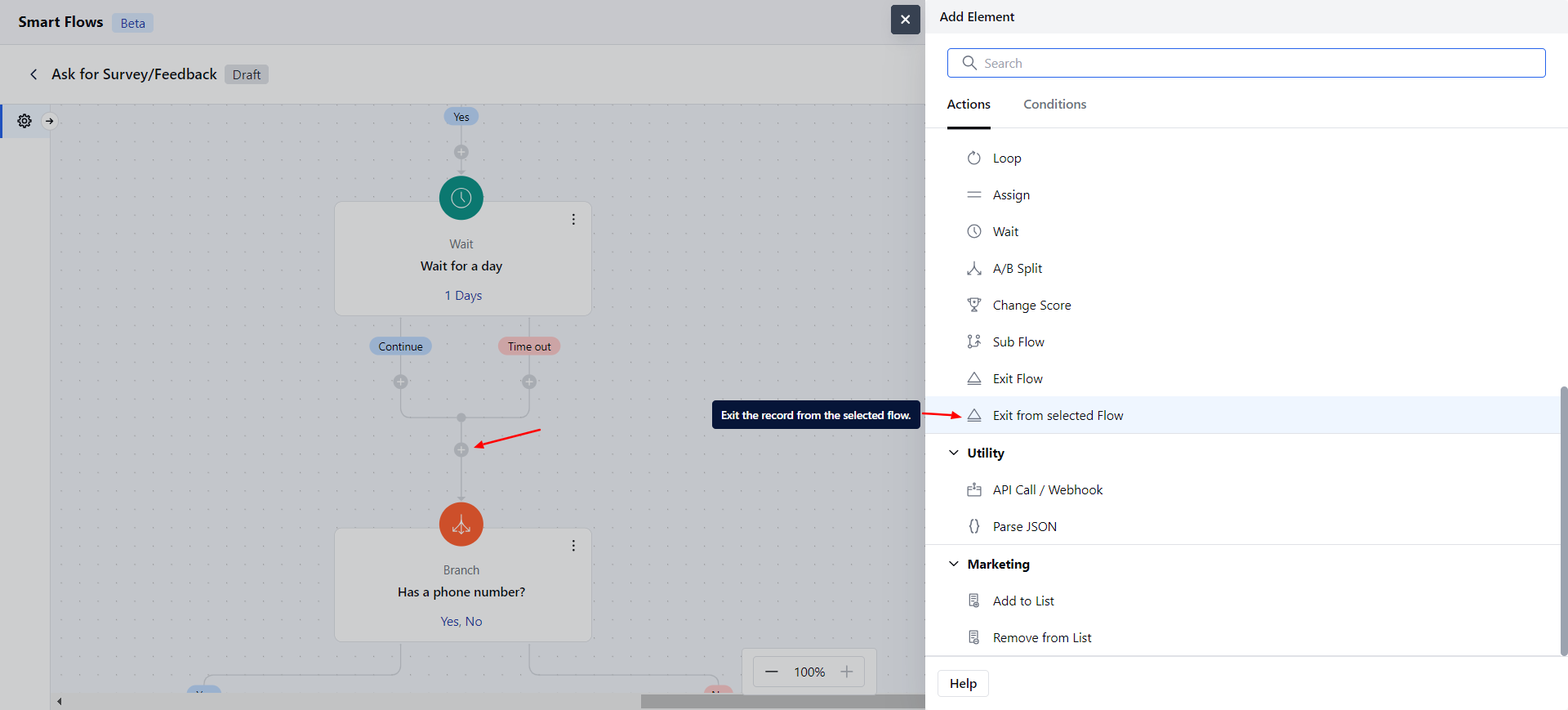Add element under Time out branch
The width and height of the screenshot is (1568, 710).
529,382
